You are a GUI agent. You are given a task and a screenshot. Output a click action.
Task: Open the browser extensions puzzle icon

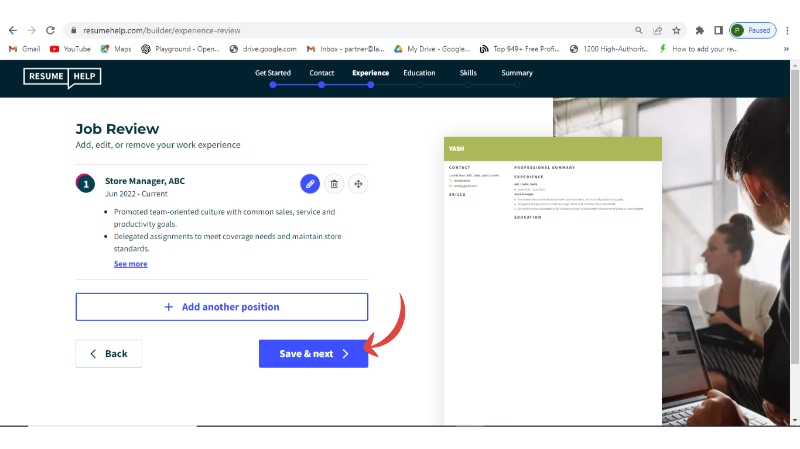[x=700, y=30]
